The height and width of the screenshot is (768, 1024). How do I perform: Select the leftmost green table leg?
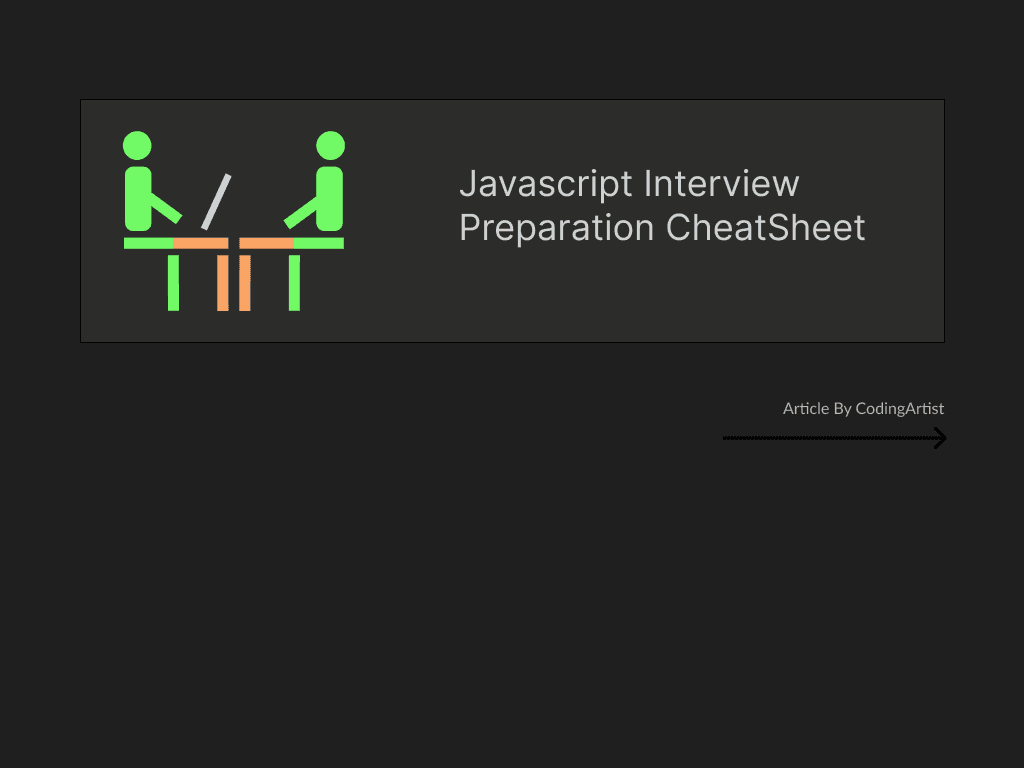pyautogui.click(x=173, y=282)
